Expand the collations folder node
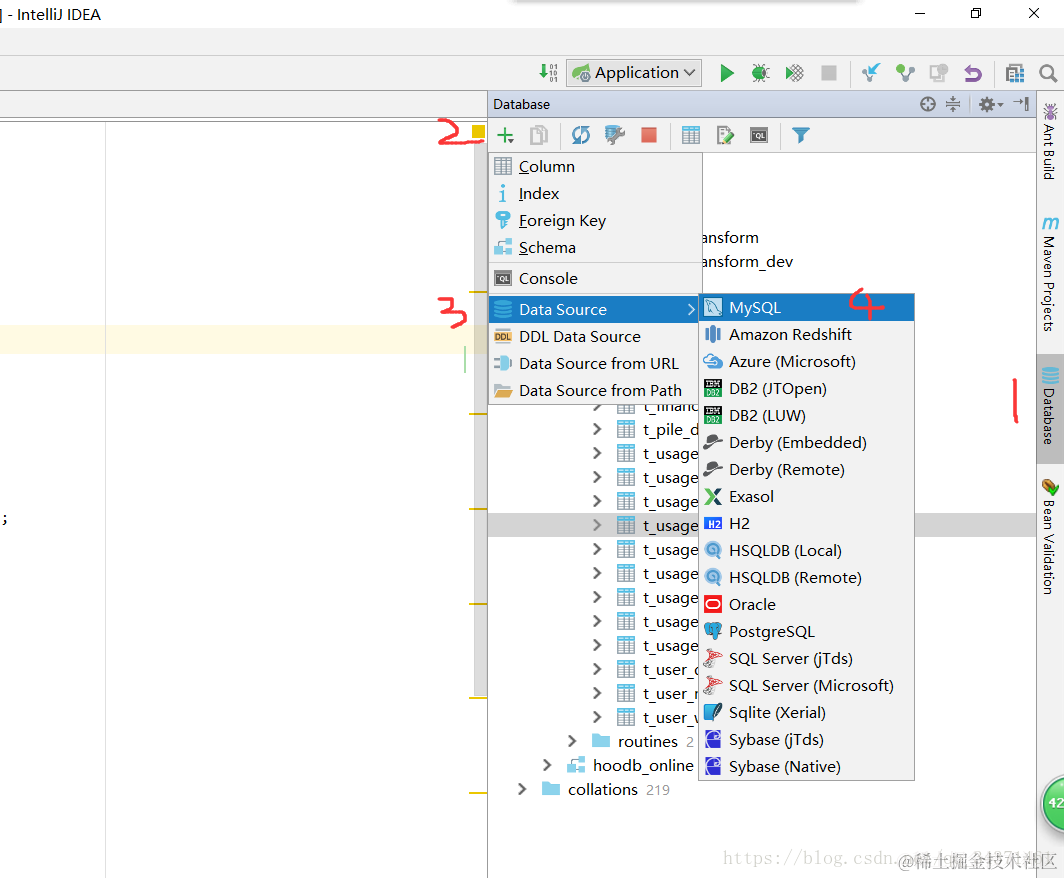Viewport: 1064px width, 878px height. coord(522,789)
